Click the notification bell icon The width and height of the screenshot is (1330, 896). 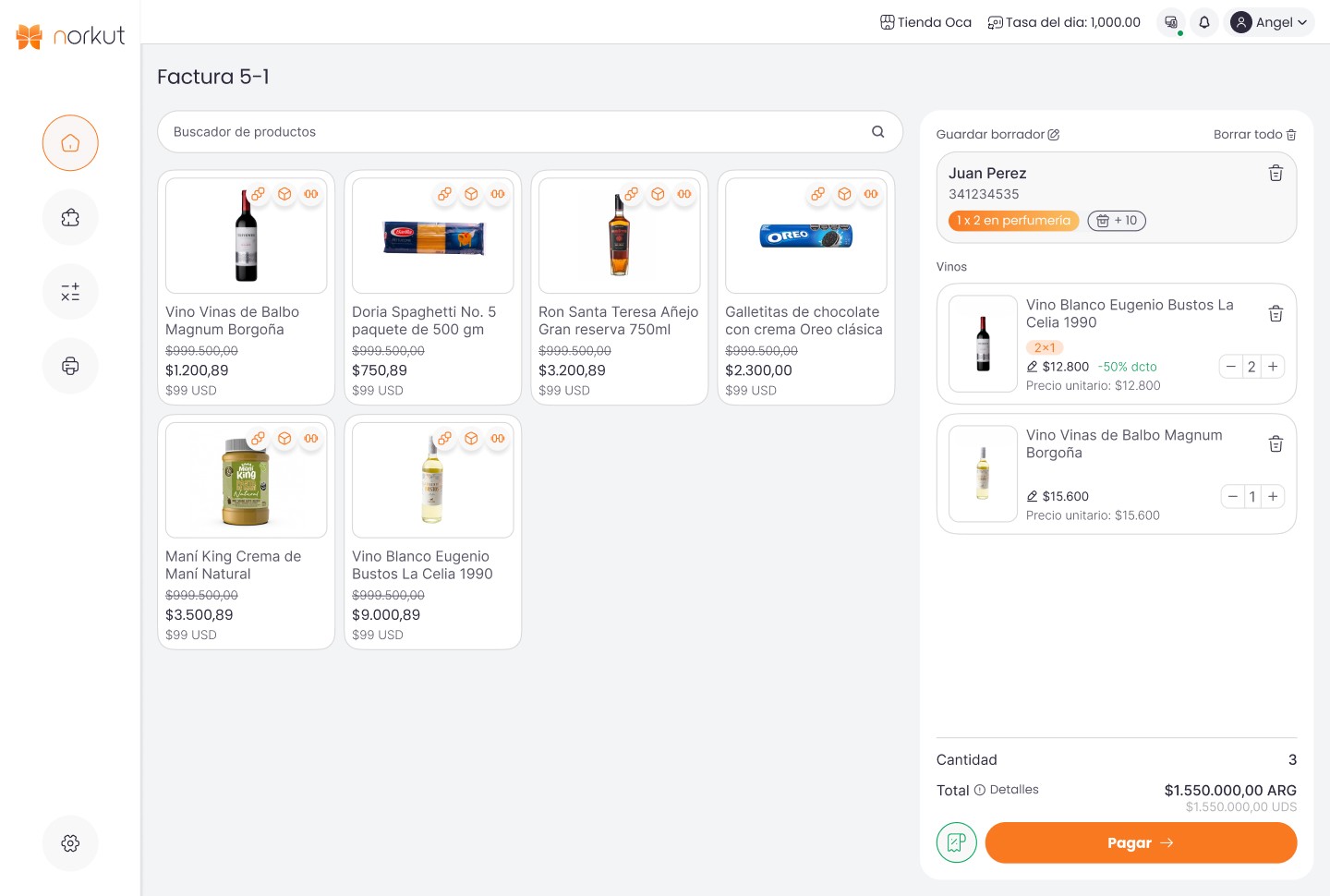[x=1204, y=22]
